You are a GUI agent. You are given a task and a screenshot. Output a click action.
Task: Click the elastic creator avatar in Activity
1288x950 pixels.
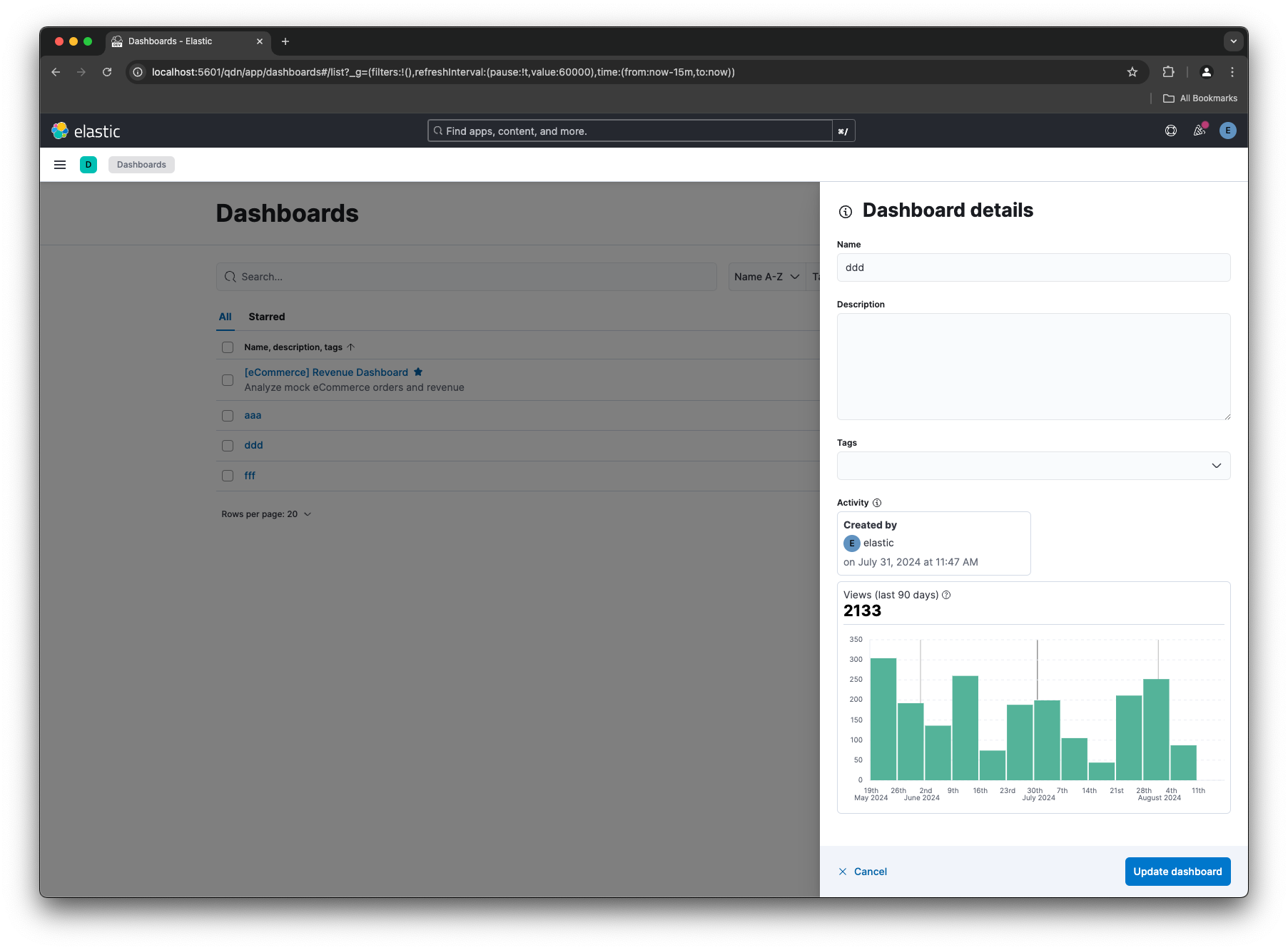[x=851, y=543]
